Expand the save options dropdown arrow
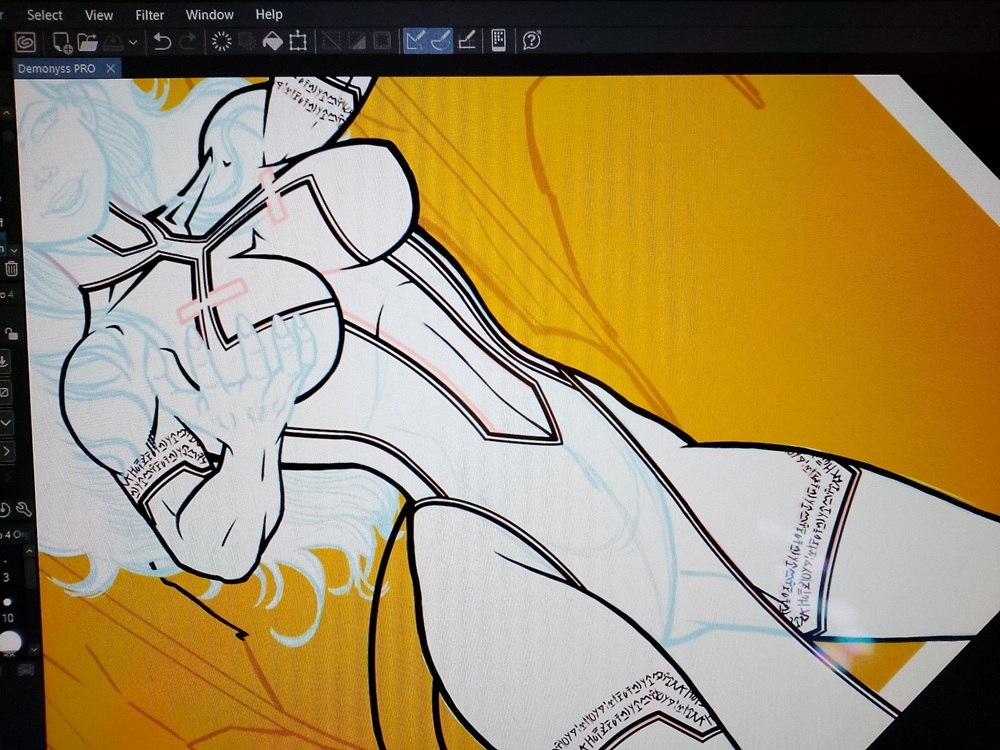Screen dimensions: 1000x750 click(x=133, y=43)
